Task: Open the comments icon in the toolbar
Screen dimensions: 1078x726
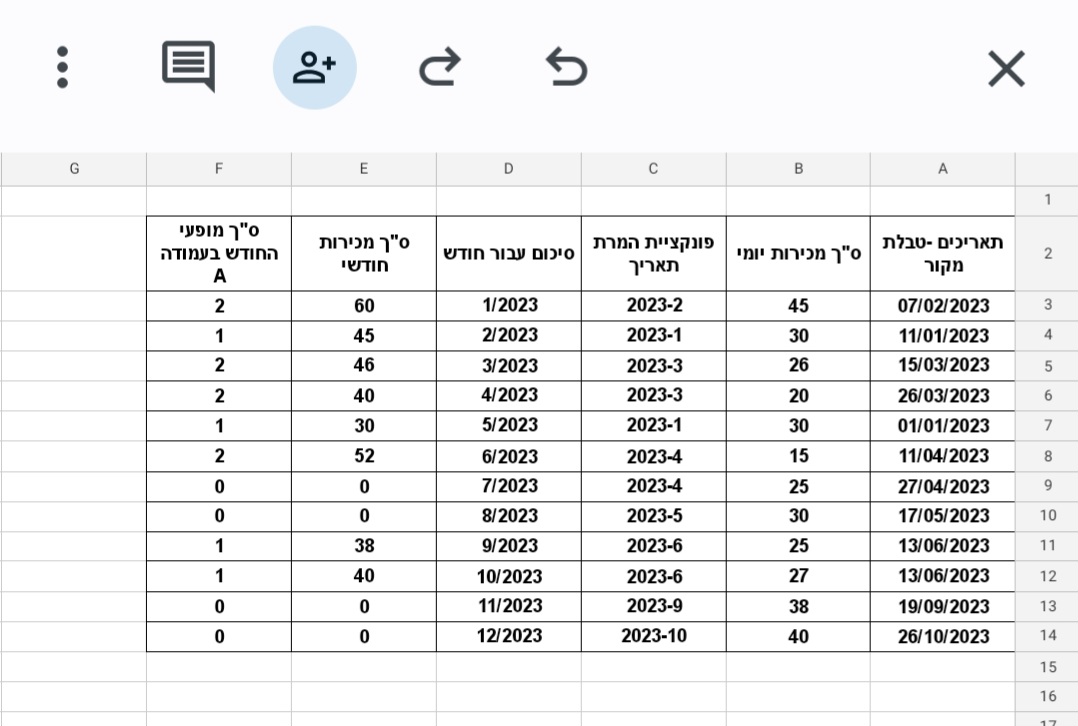Action: point(187,67)
